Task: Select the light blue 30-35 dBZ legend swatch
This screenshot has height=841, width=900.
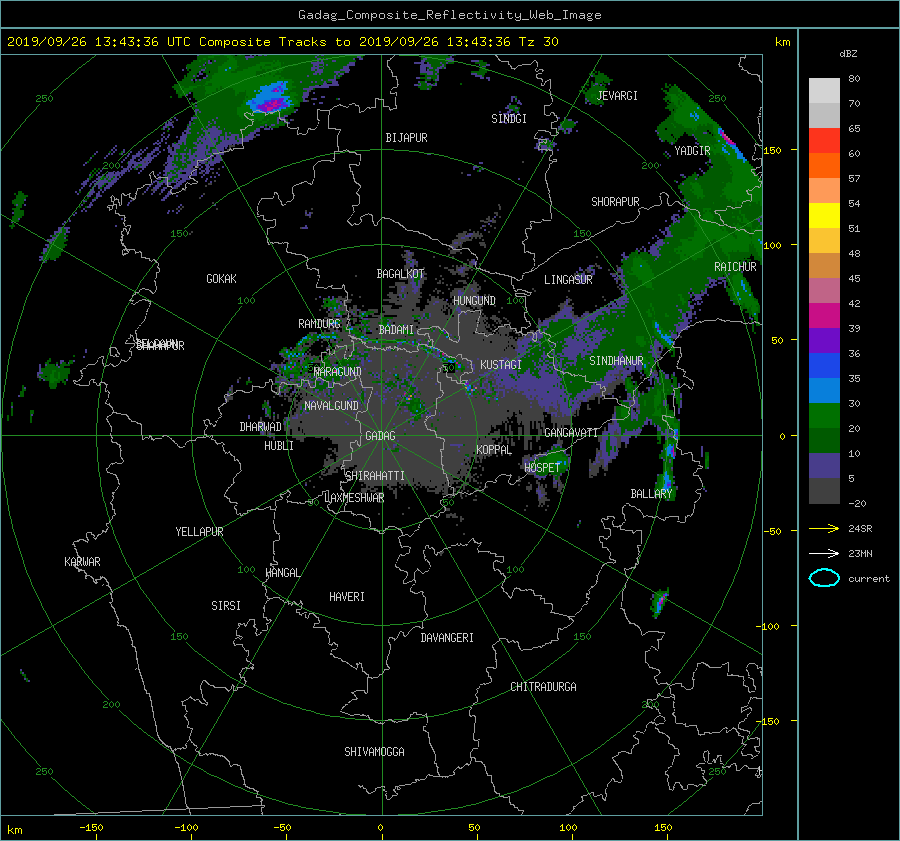Action: 824,391
